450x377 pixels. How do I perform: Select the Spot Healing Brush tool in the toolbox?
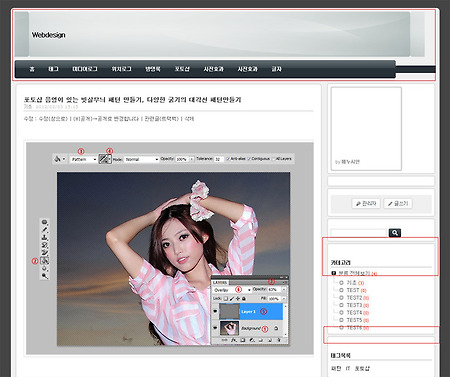point(45,222)
